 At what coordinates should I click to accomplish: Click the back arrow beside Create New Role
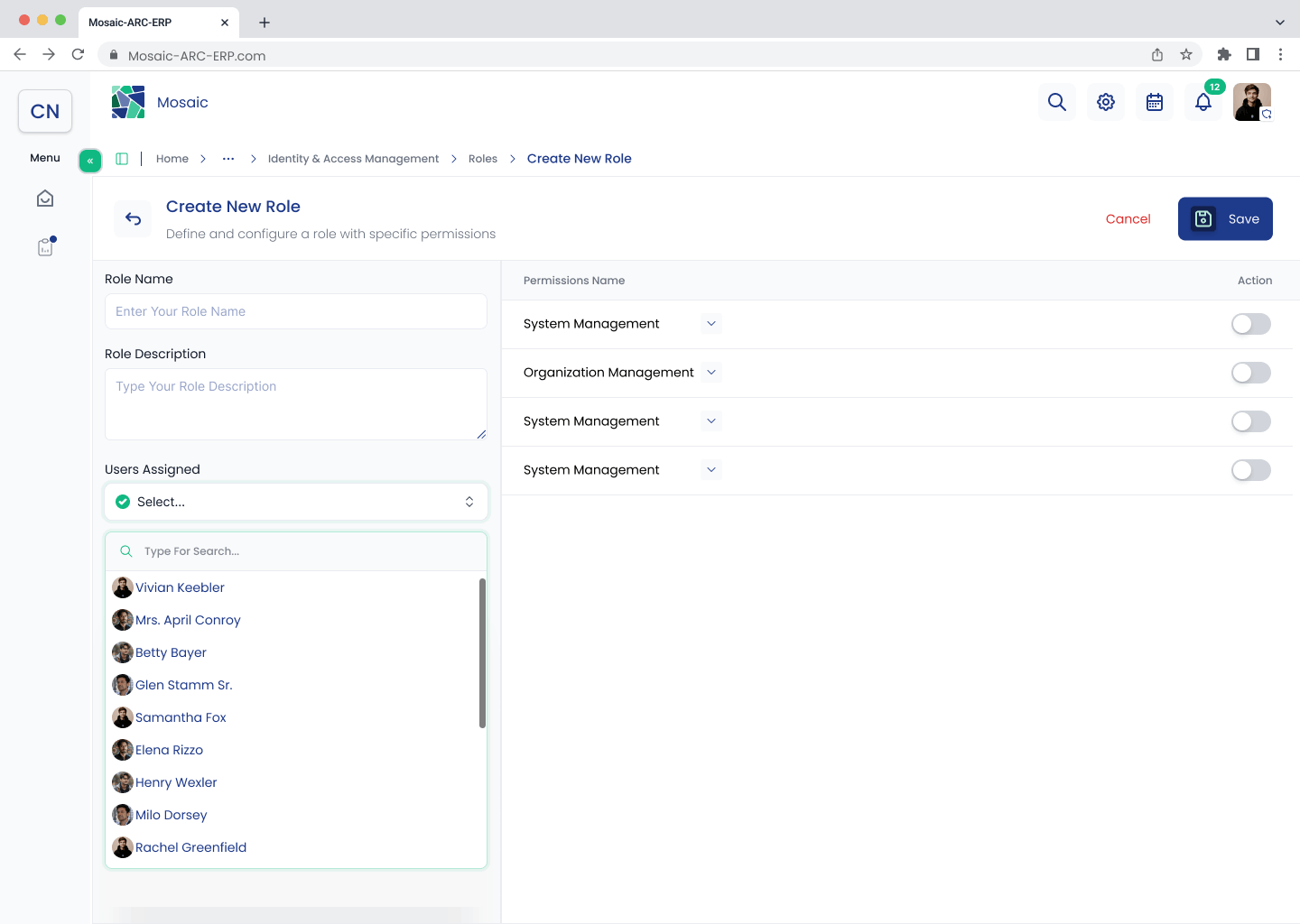click(134, 218)
